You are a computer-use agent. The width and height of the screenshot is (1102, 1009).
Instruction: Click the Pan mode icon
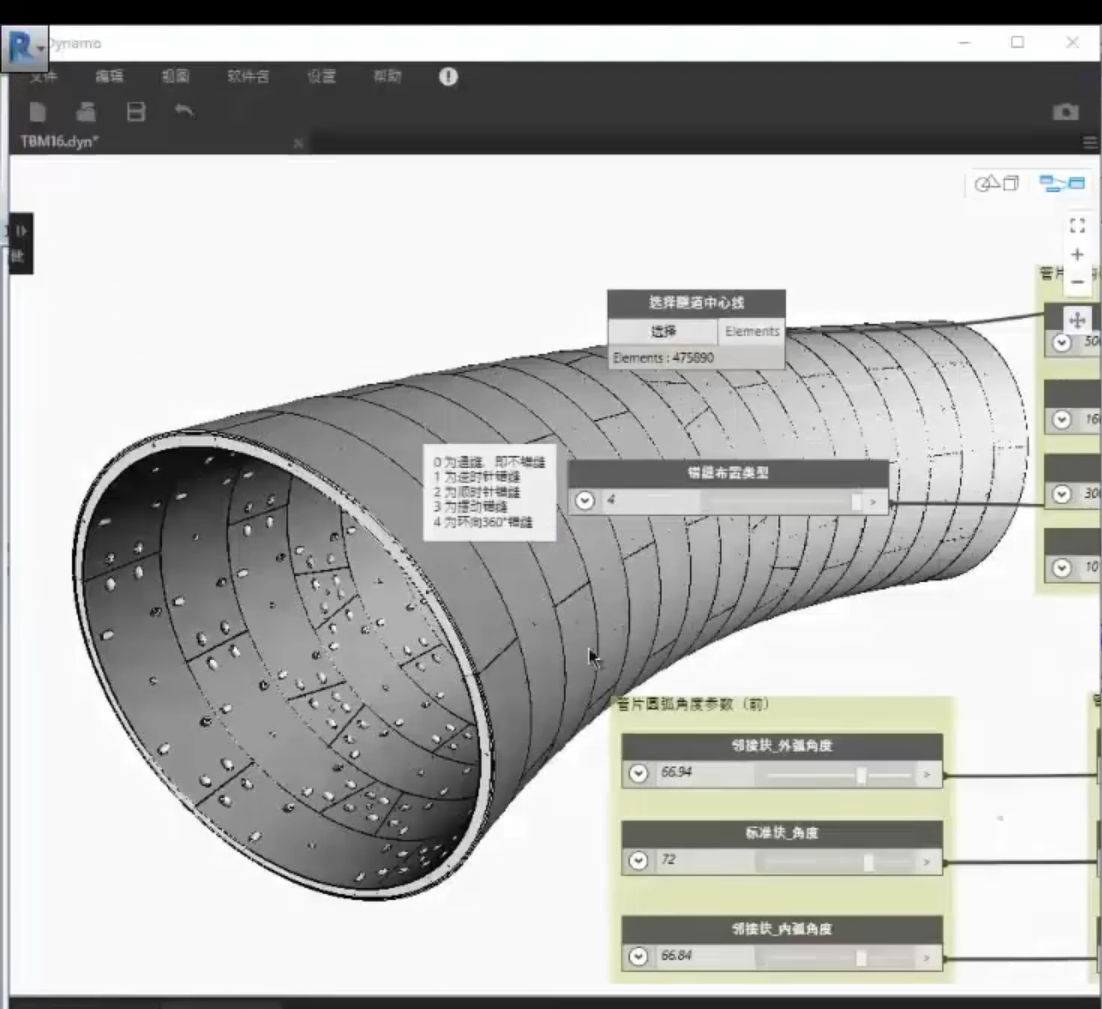click(1077, 320)
